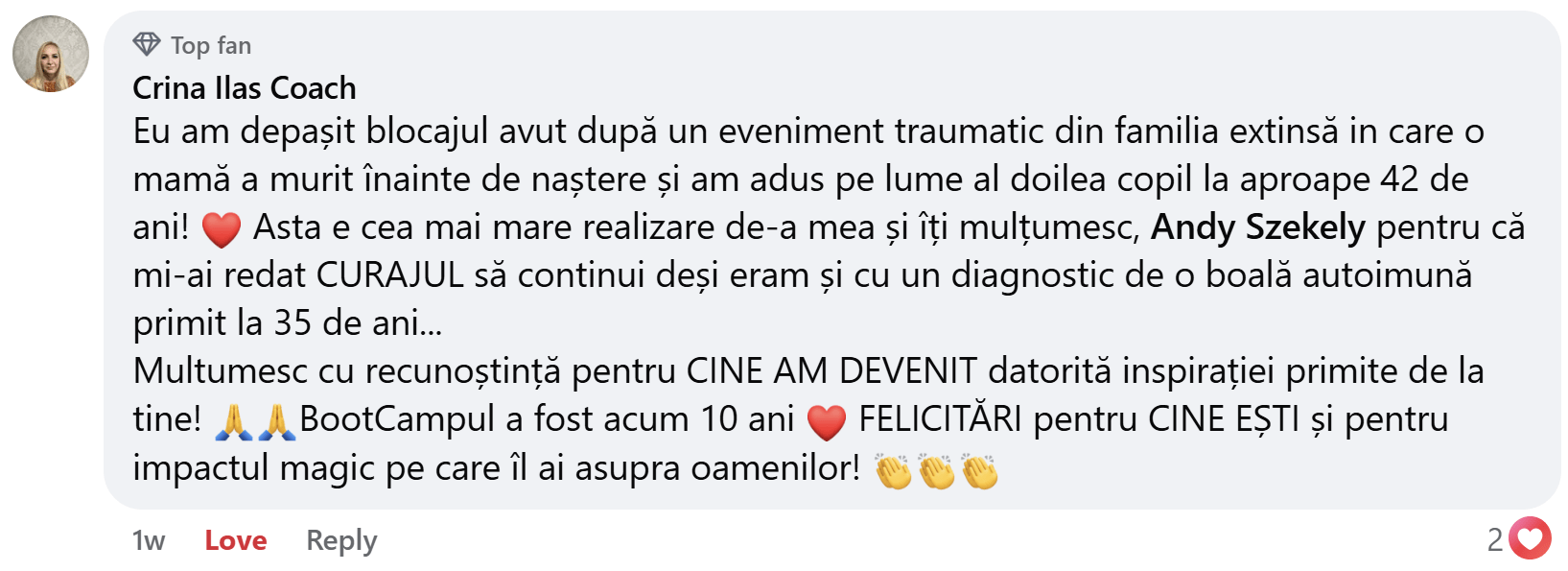The height and width of the screenshot is (571, 1568).
Task: Open the red heart reactions icon
Action: (x=1530, y=538)
